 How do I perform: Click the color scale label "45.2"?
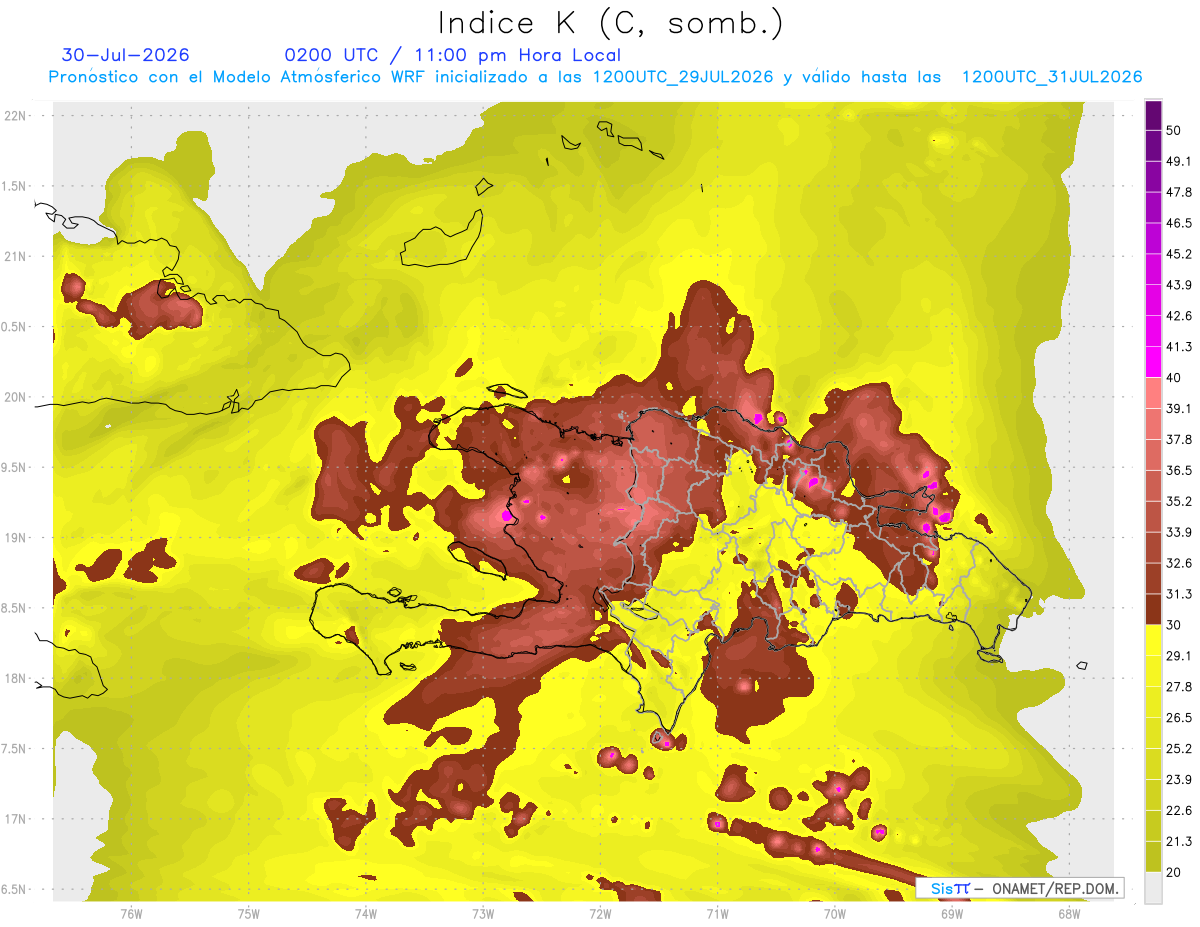click(x=1179, y=254)
